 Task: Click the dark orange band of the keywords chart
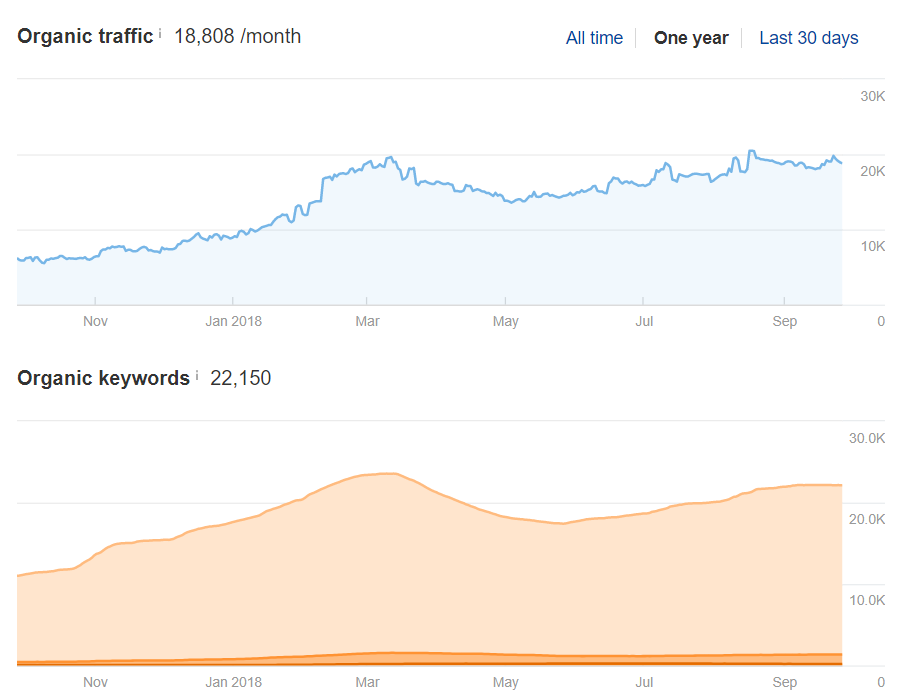[430, 664]
